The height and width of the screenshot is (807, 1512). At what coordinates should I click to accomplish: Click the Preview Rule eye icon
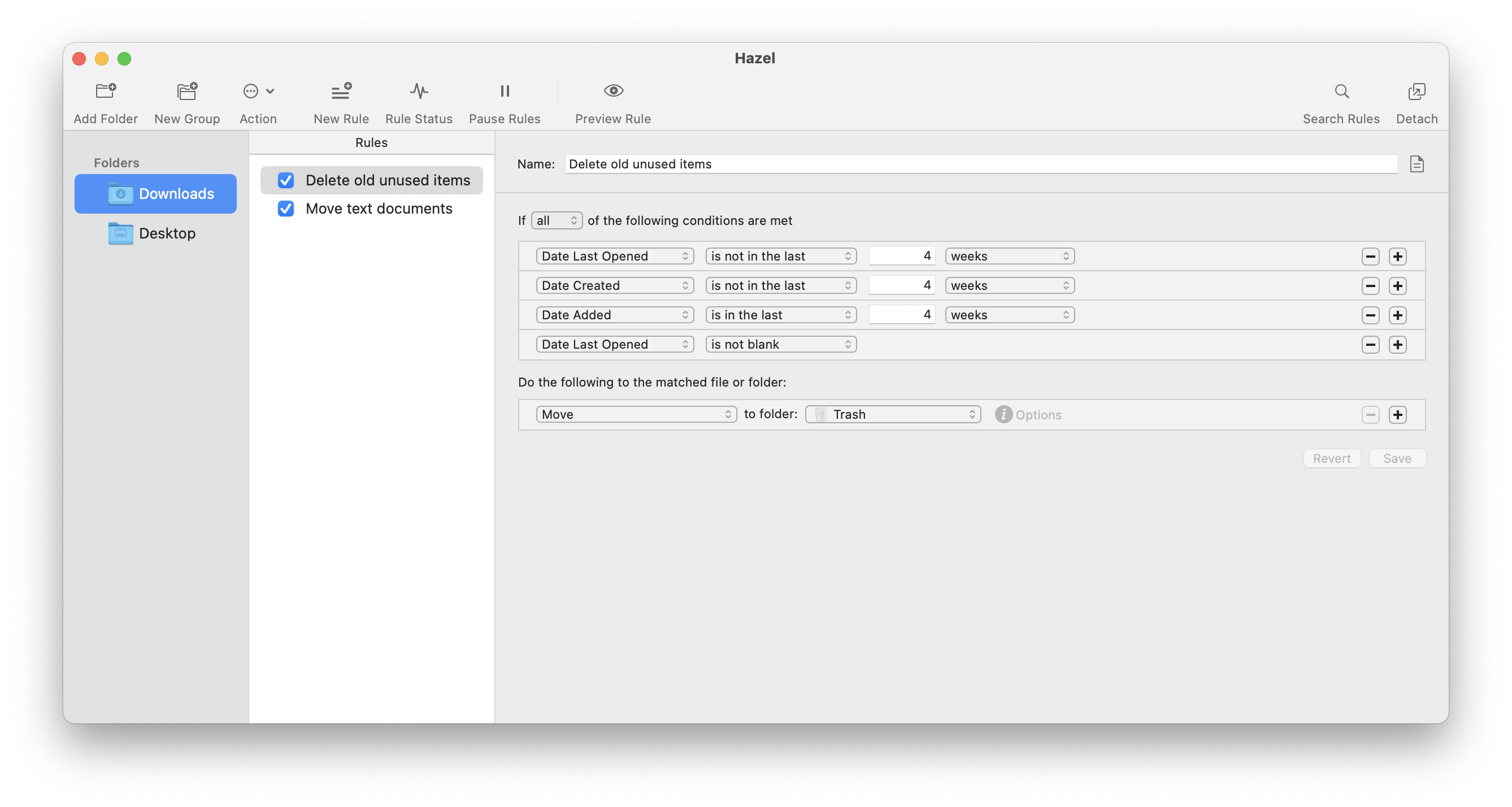613,91
